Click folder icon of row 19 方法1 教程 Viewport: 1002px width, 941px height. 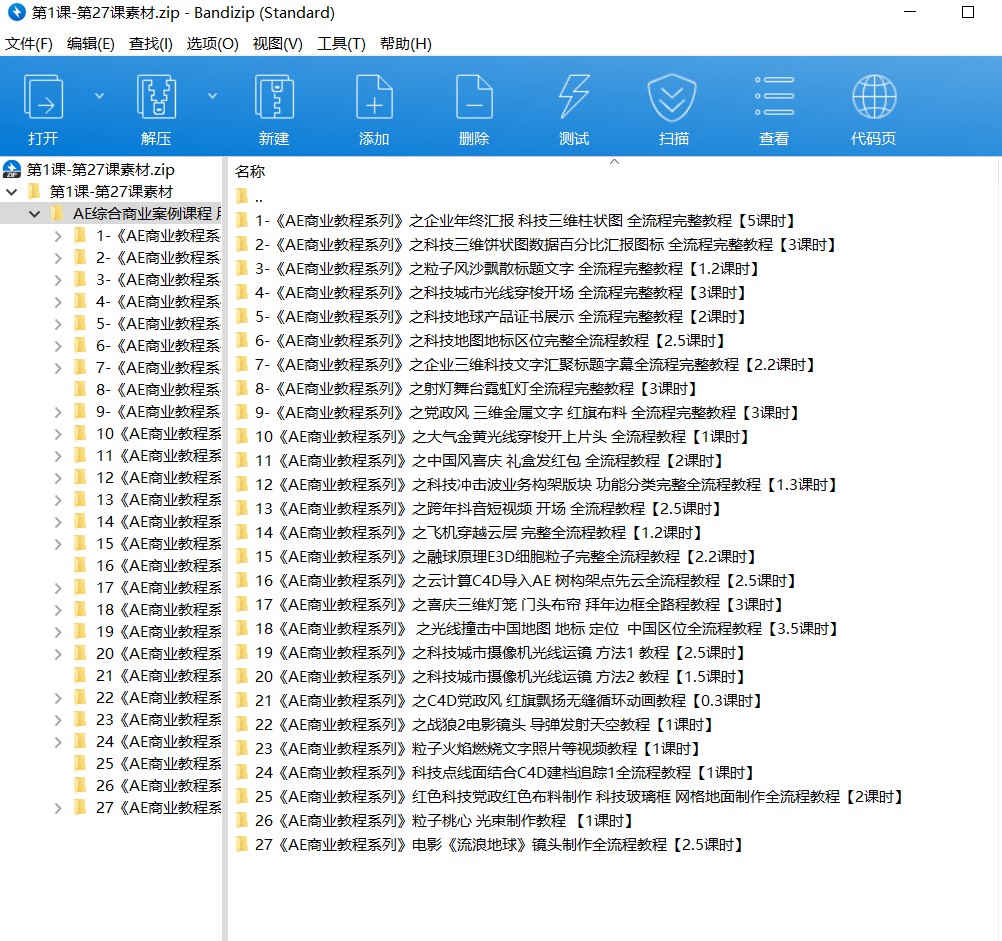tap(242, 653)
